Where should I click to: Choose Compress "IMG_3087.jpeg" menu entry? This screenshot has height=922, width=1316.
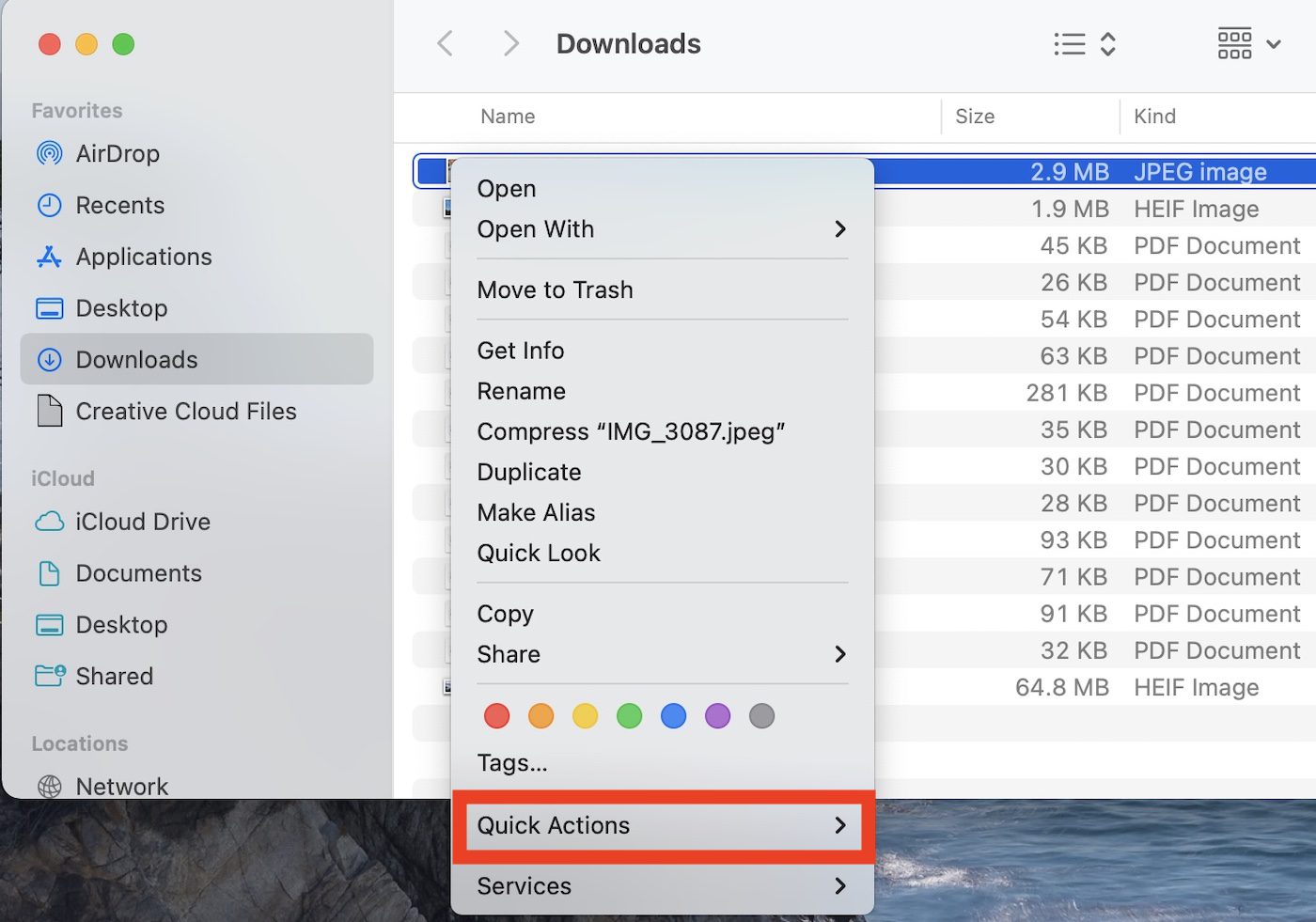pyautogui.click(x=631, y=431)
